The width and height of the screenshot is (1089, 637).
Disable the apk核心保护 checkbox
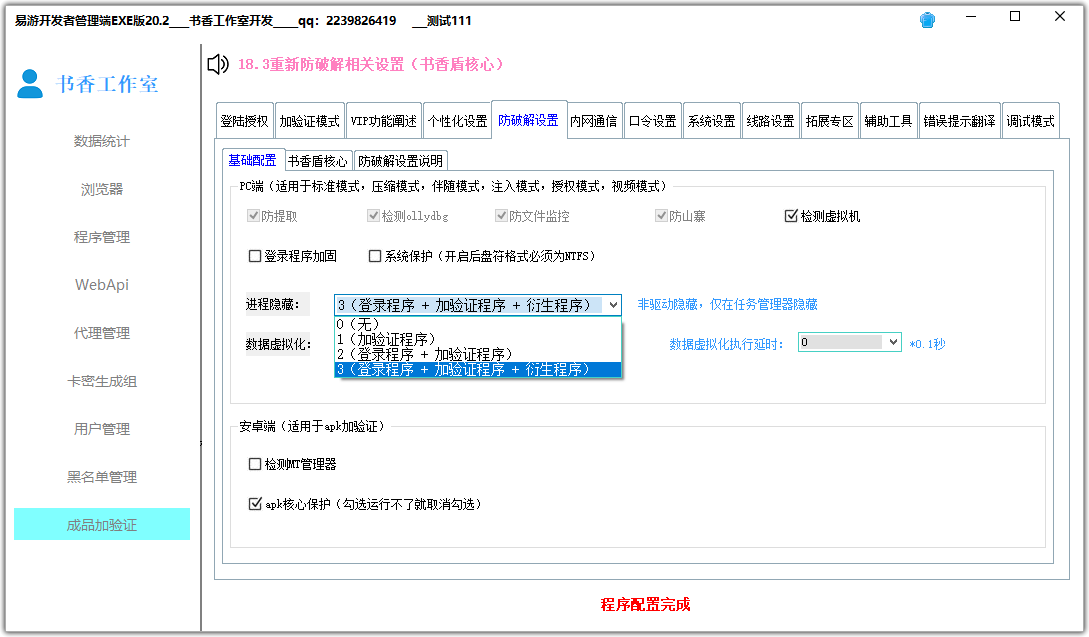pyautogui.click(x=256, y=504)
